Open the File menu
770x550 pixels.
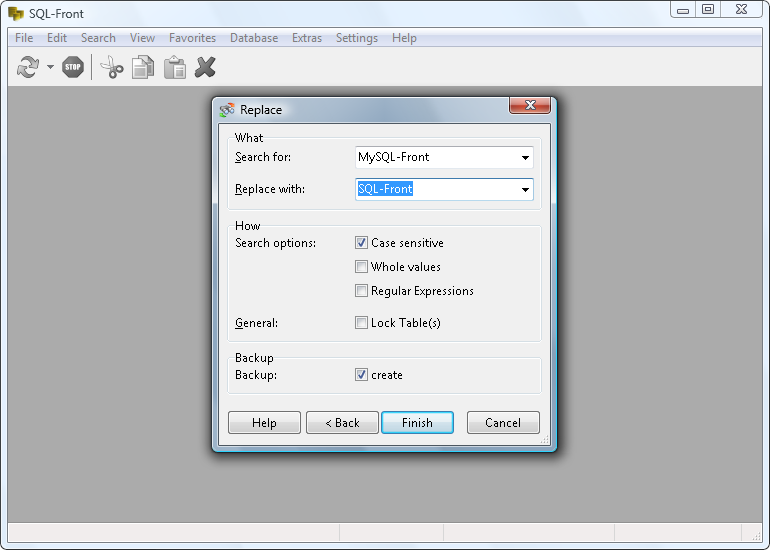(24, 38)
